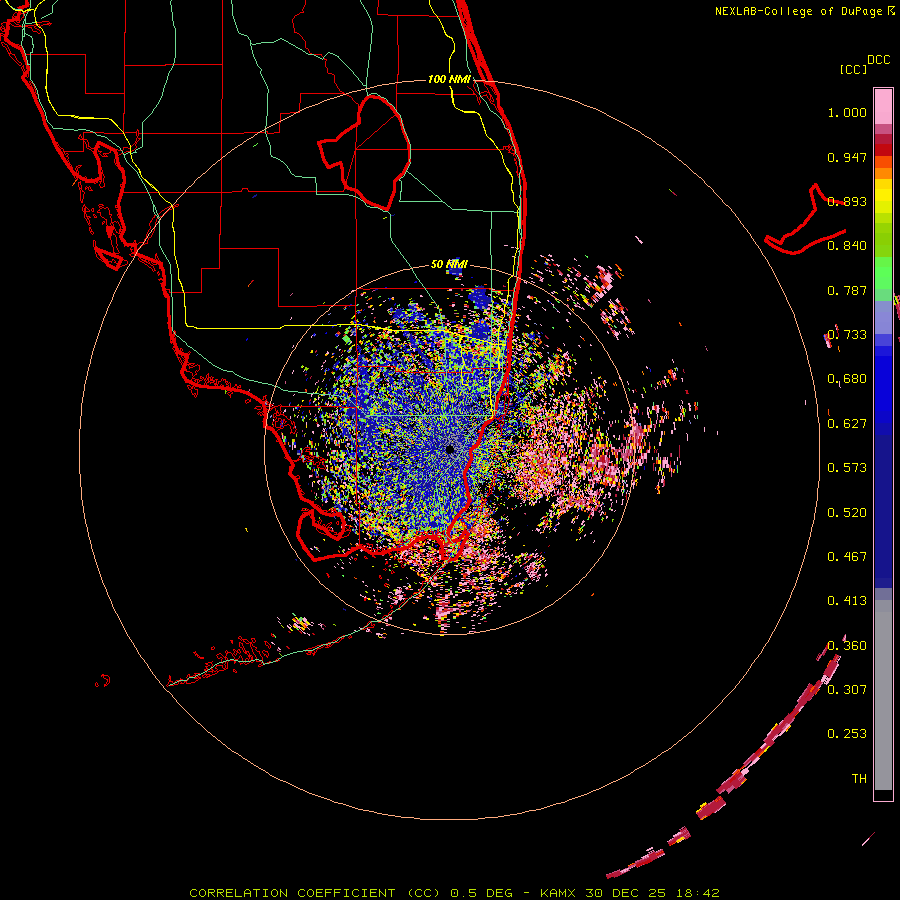This screenshot has height=900, width=900.
Task: Select the 0.627 scale value
Action: click(847, 424)
